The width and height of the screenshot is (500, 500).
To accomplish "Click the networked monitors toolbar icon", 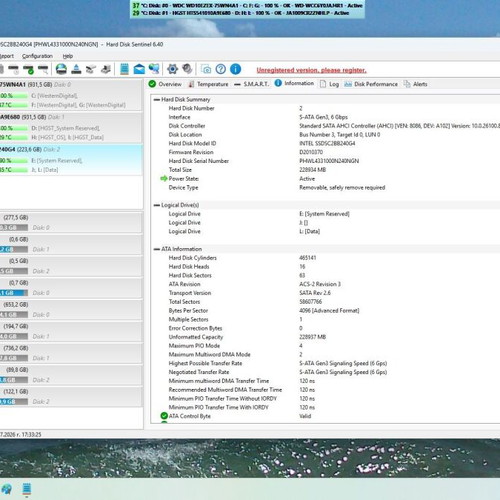I will tap(154, 69).
